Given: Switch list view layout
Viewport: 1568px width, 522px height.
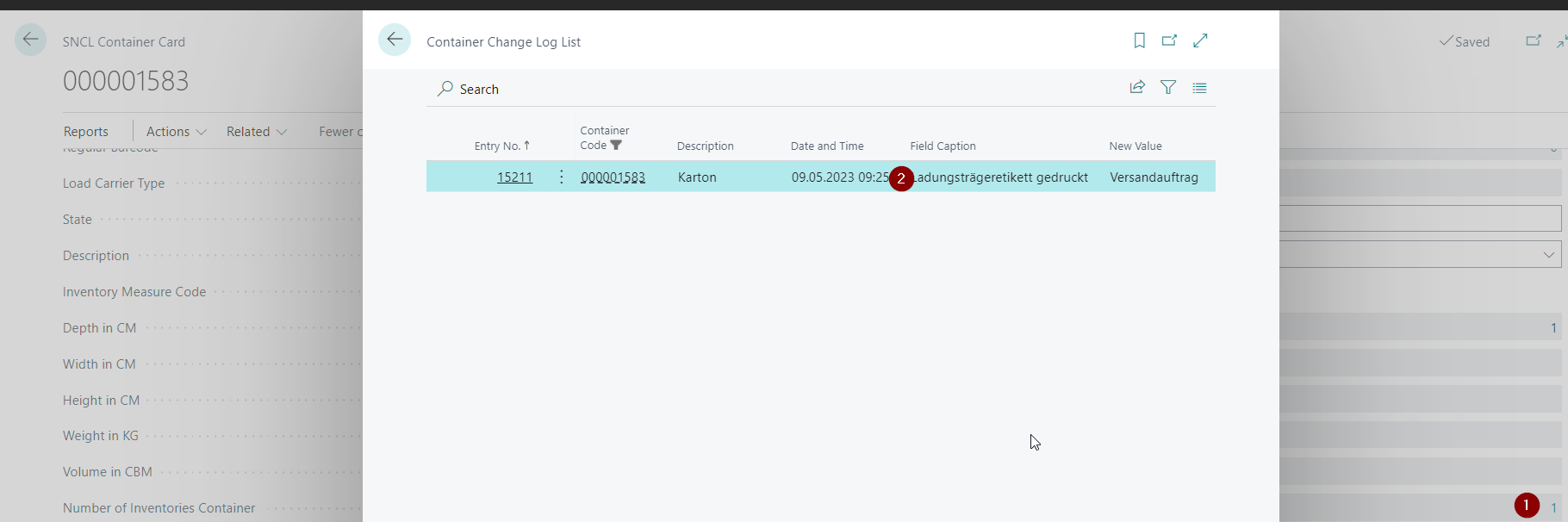Looking at the screenshot, I should click(x=1199, y=87).
